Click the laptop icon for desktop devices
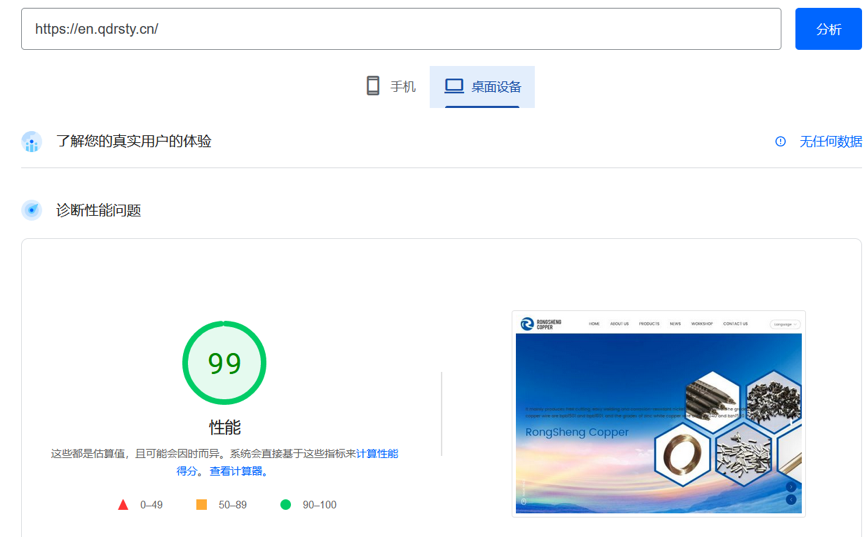864x537 pixels. click(x=454, y=86)
